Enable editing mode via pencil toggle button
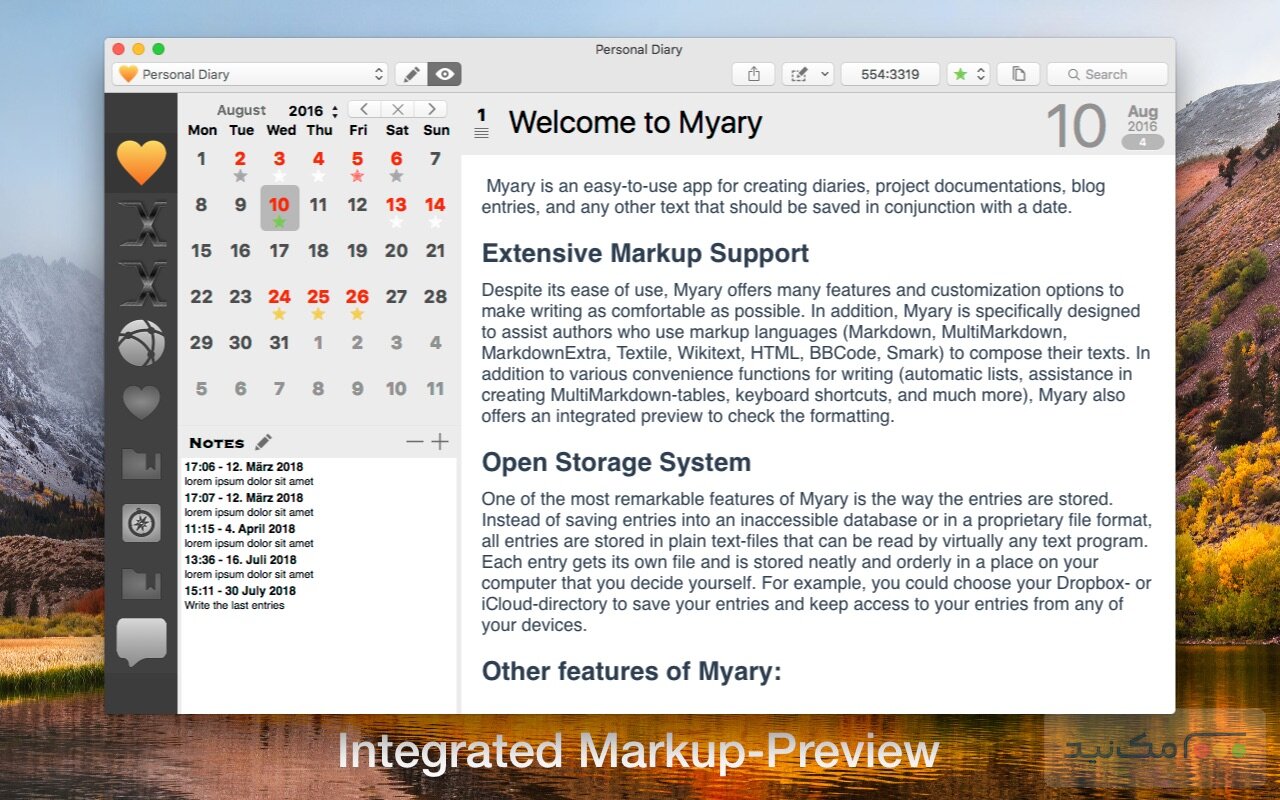Screen dimensions: 1280x800 pyautogui.click(x=411, y=73)
